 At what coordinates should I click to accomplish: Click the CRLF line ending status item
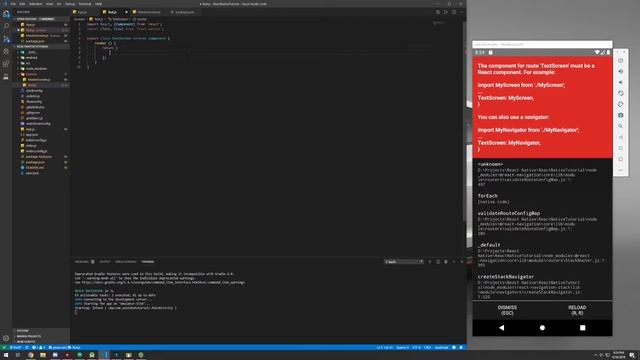click(x=427, y=347)
